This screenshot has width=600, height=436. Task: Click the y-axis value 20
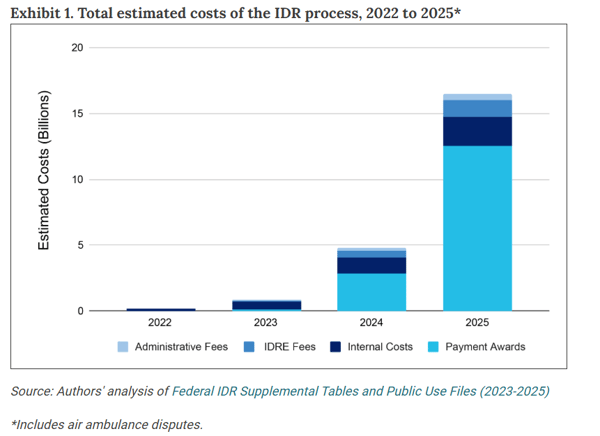pos(77,48)
